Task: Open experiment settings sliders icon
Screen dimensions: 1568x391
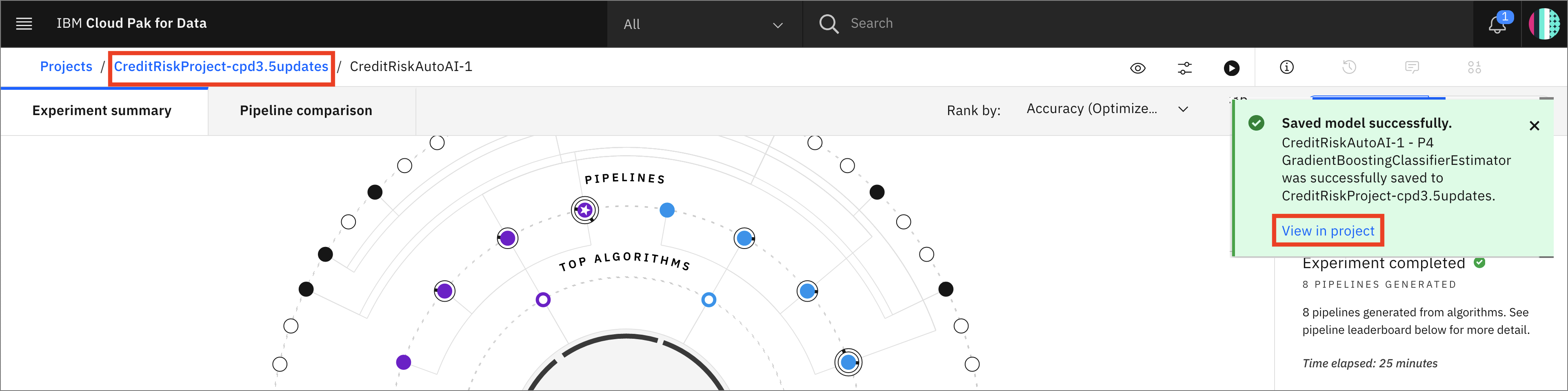Action: [x=1184, y=68]
